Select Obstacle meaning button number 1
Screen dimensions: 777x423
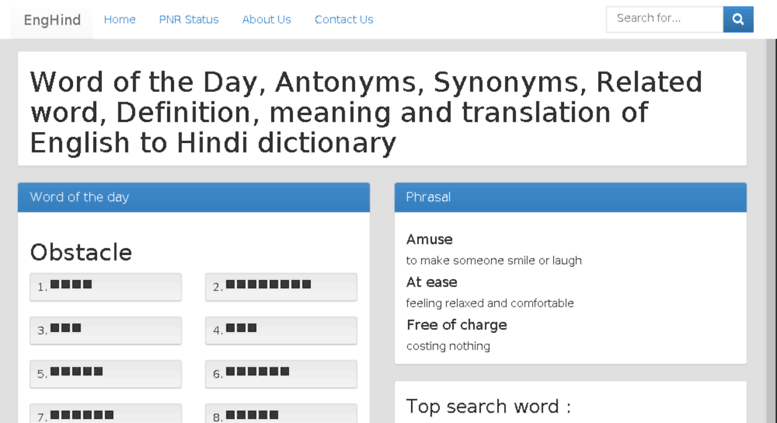[x=106, y=287]
